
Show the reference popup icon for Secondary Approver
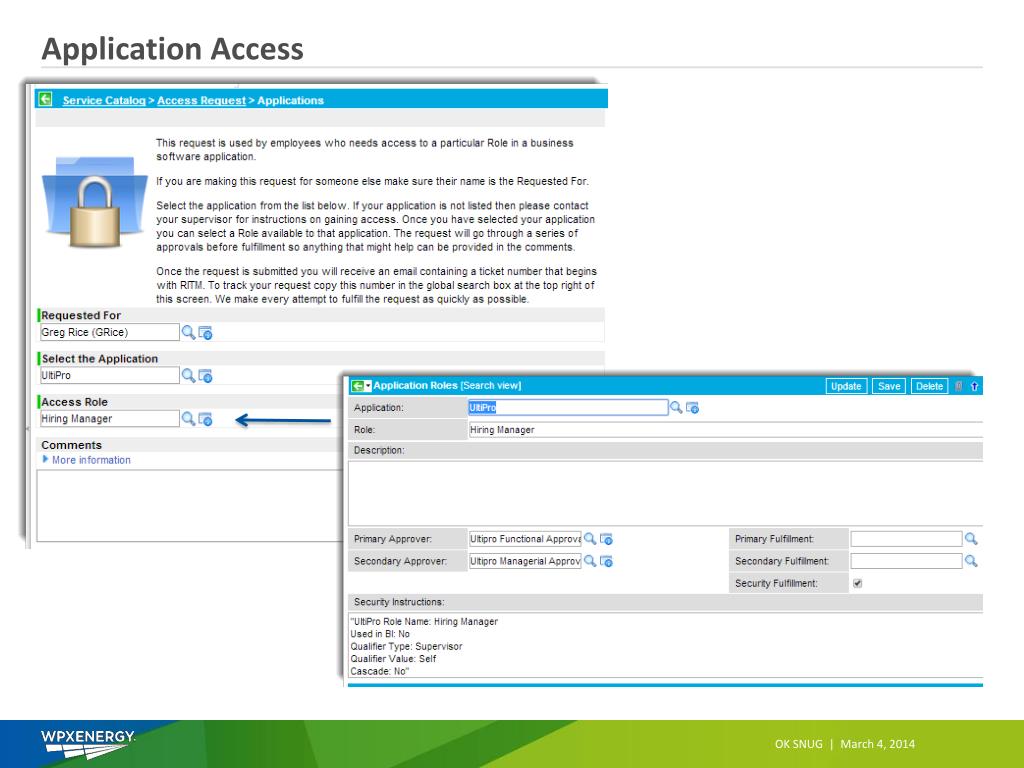606,562
